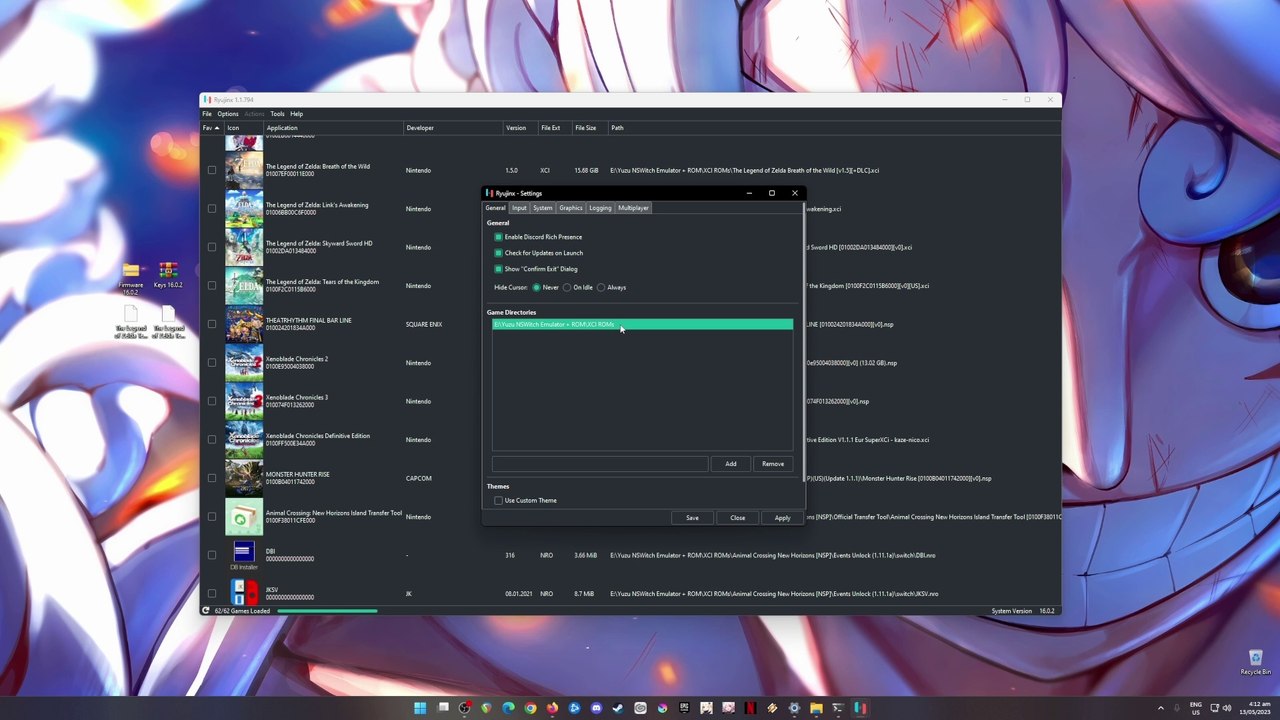This screenshot has height=720, width=1280.
Task: Open Options menu in Ryujinx
Action: pyautogui.click(x=228, y=114)
